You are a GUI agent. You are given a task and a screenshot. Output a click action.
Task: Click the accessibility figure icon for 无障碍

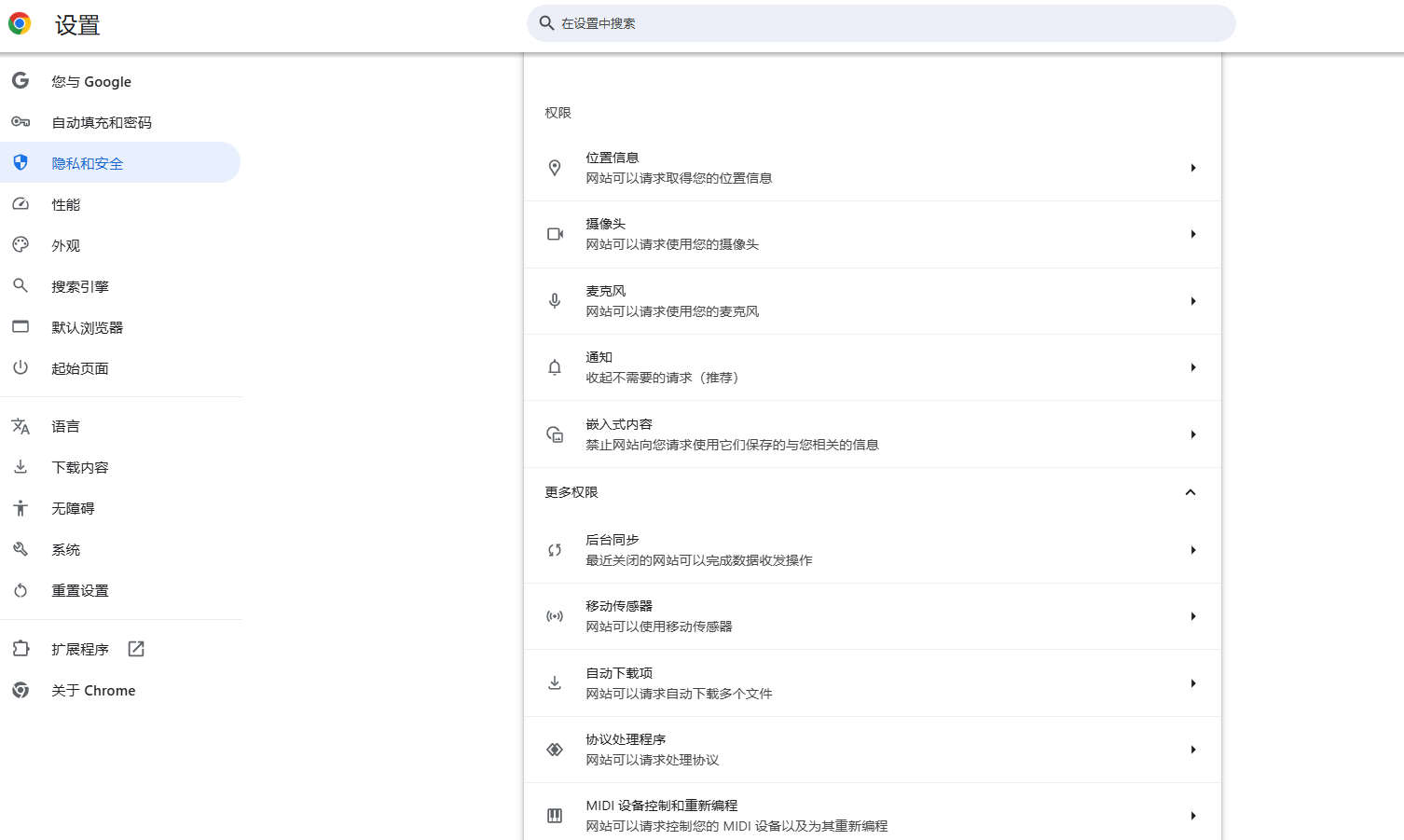coord(21,508)
